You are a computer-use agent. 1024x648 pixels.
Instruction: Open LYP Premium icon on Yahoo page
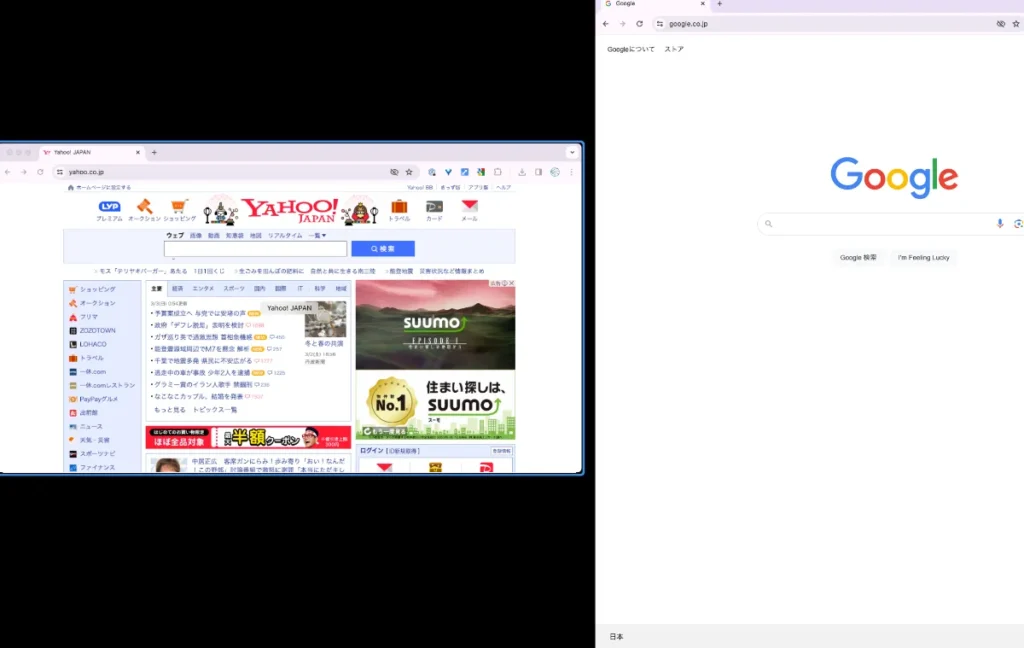click(109, 206)
